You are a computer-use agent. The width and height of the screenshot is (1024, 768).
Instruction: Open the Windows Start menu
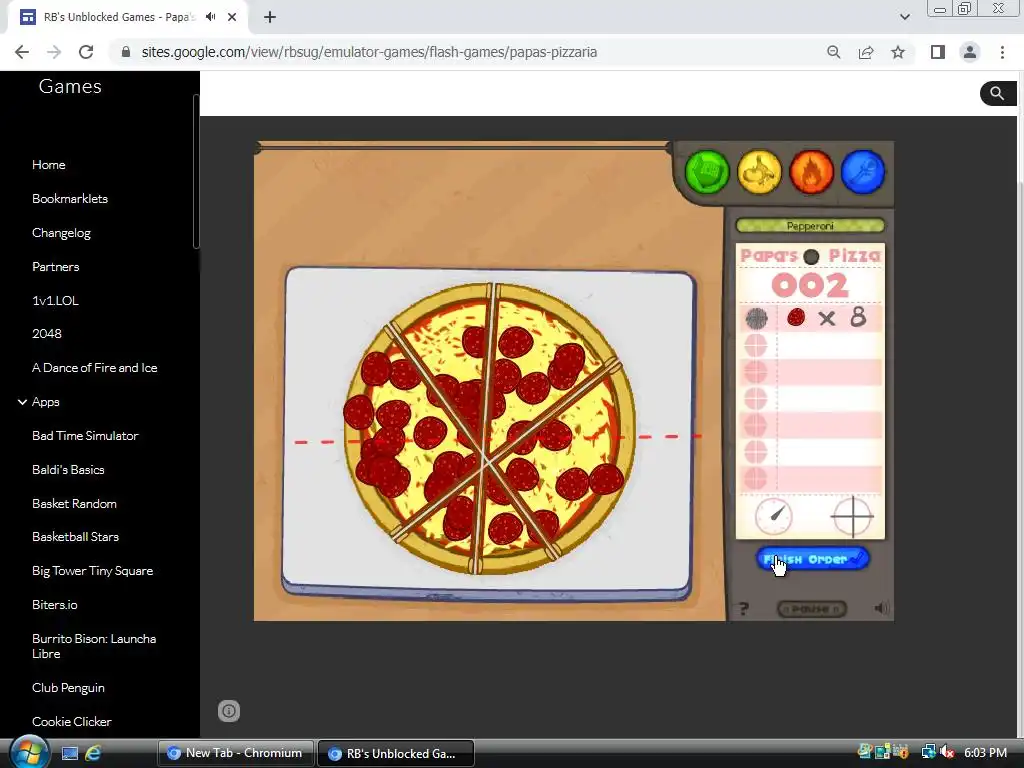tap(29, 752)
